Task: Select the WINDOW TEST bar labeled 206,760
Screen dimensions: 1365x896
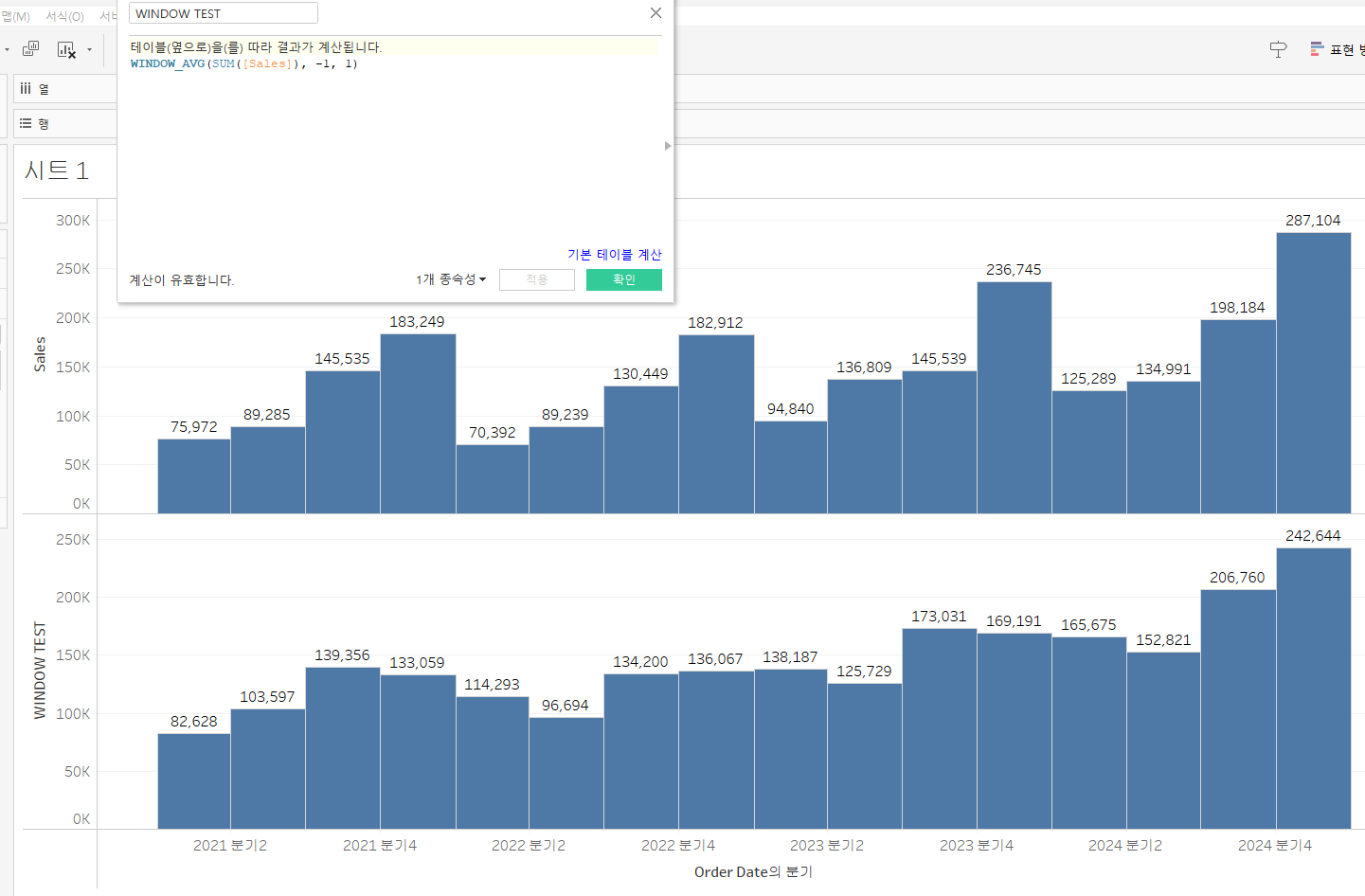Action: tap(1238, 709)
